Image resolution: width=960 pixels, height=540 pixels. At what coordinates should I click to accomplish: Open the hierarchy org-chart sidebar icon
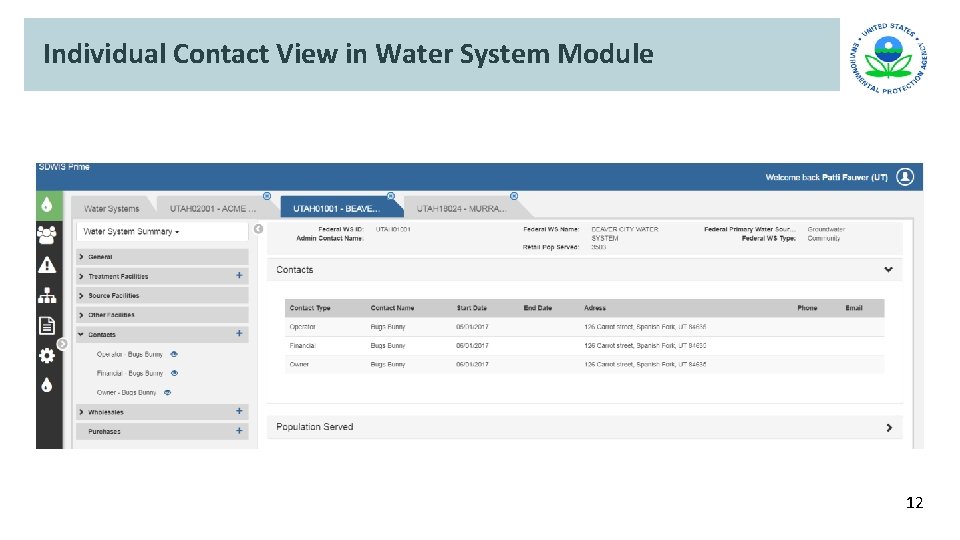point(47,295)
